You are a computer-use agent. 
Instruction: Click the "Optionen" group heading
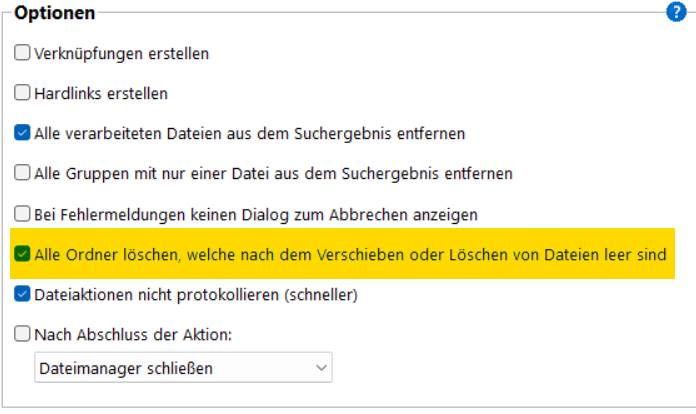coord(55,14)
